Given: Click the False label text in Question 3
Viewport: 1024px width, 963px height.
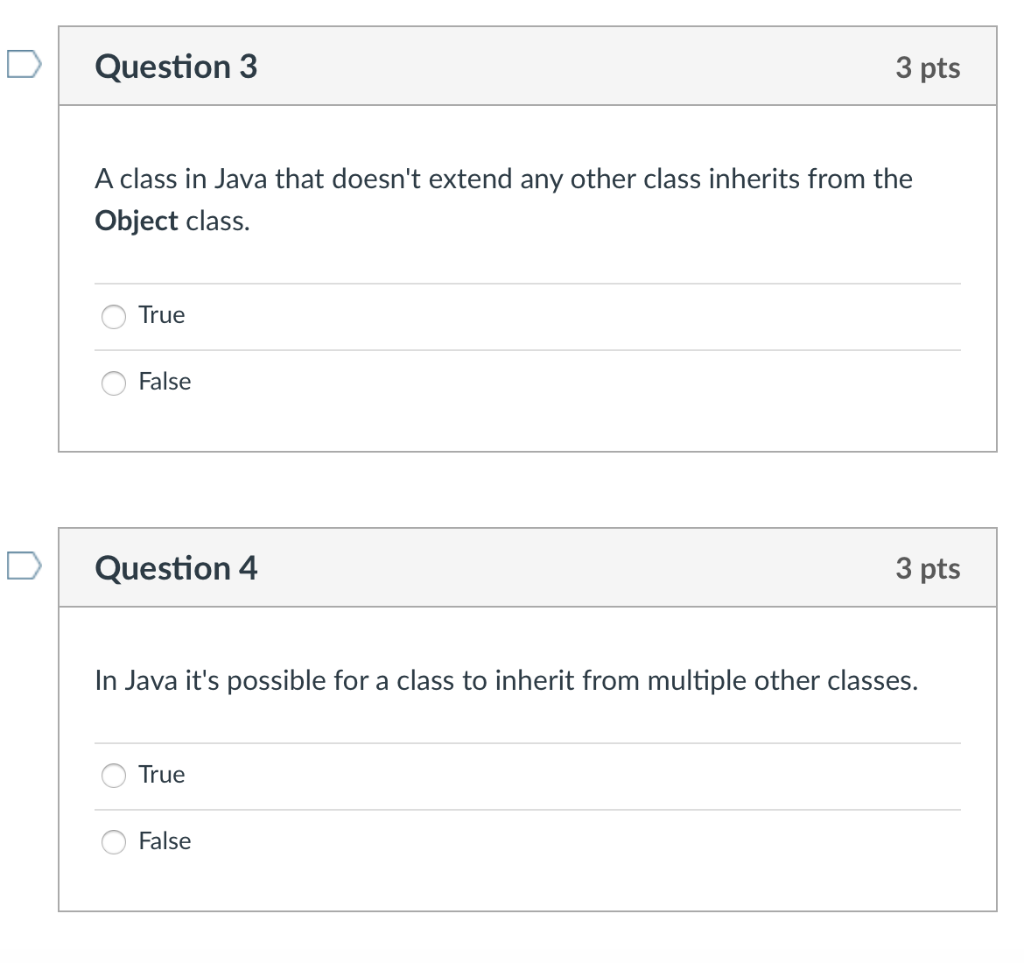Looking at the screenshot, I should 165,382.
